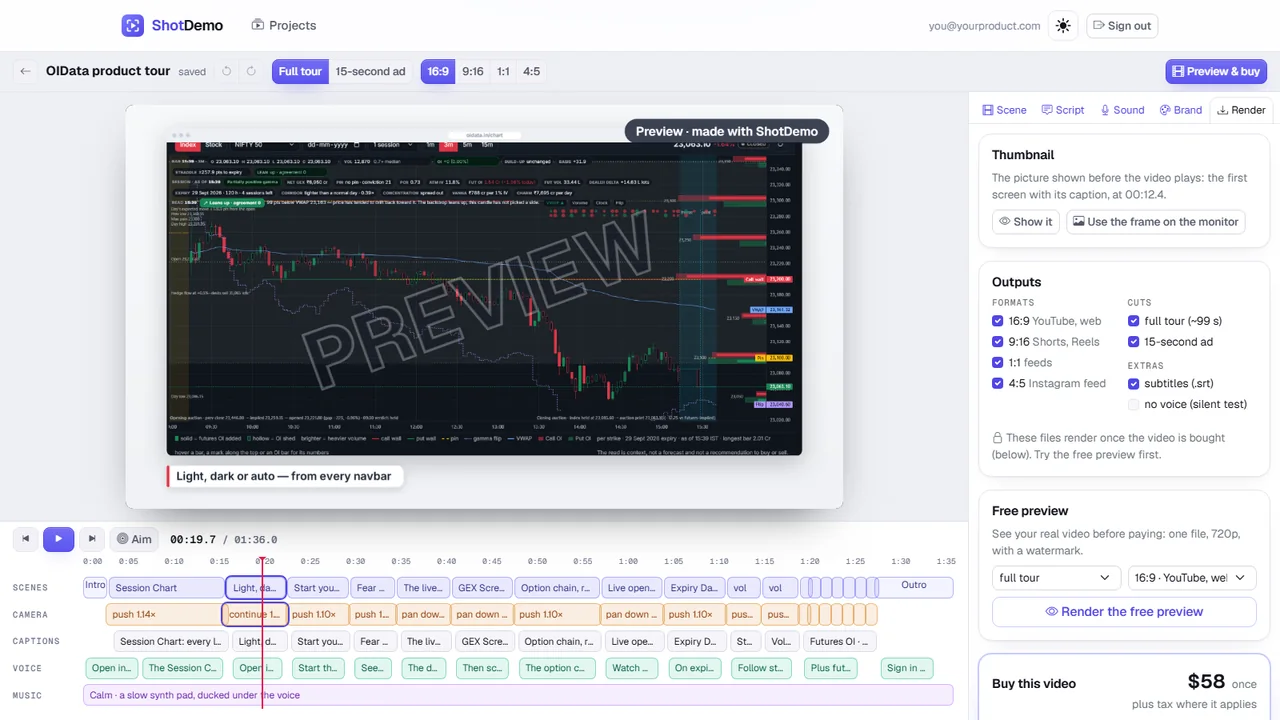Image resolution: width=1280 pixels, height=720 pixels.
Task: Select the Intro scene clip
Action: (x=95, y=587)
